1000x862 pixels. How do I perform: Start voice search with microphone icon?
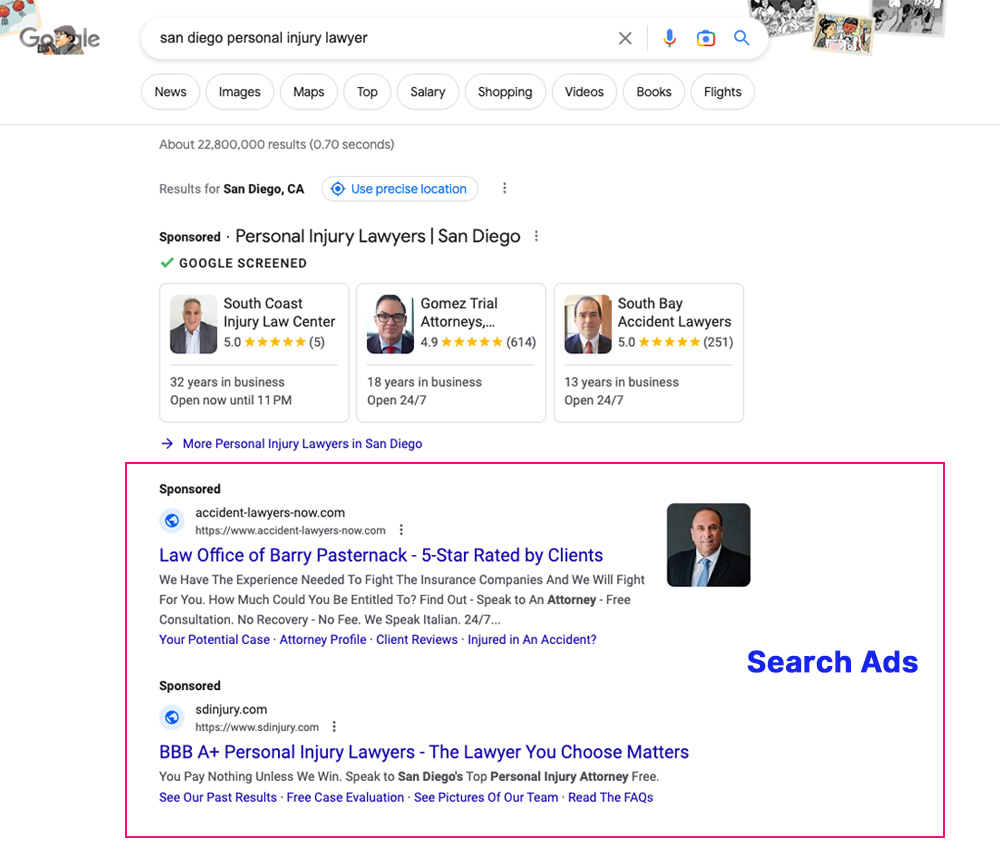pos(669,38)
